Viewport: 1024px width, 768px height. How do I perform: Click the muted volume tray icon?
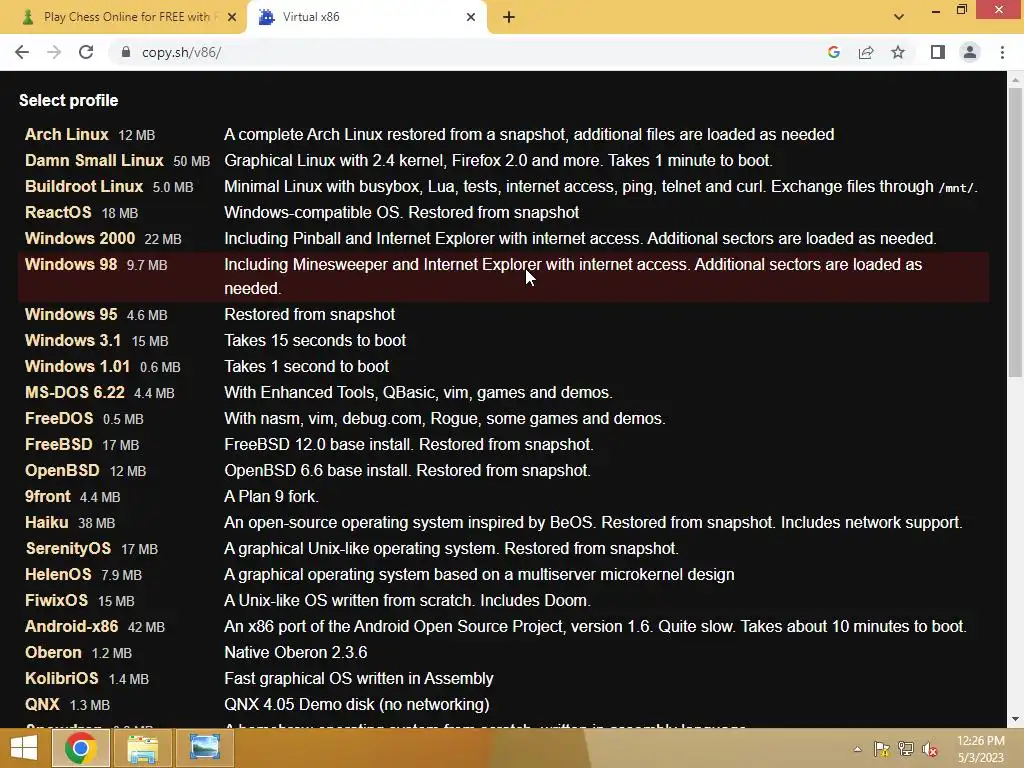pyautogui.click(x=930, y=750)
